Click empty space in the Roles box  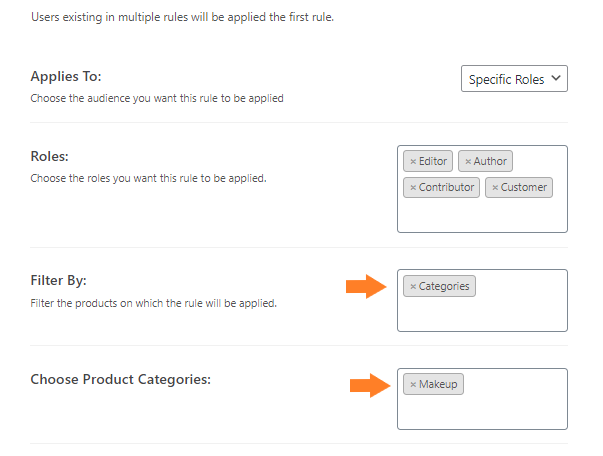pyautogui.click(x=482, y=216)
